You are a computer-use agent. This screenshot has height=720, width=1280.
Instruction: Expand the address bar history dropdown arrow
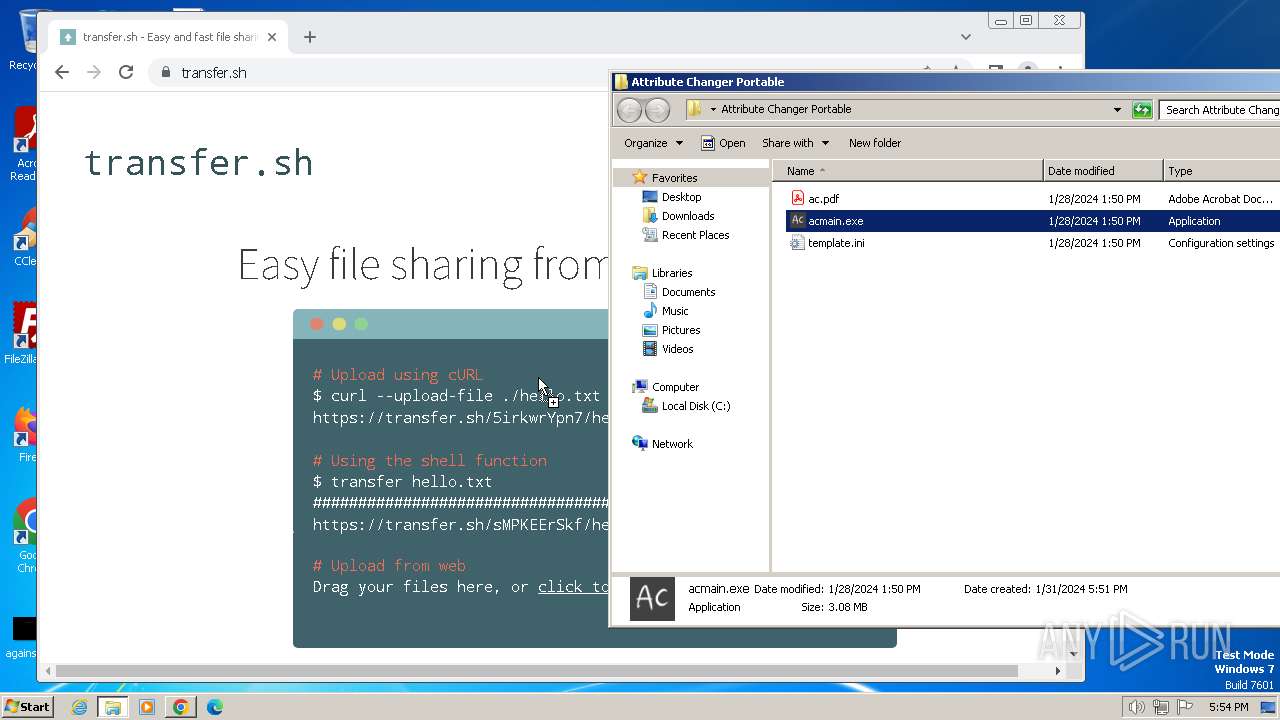click(x=1117, y=110)
